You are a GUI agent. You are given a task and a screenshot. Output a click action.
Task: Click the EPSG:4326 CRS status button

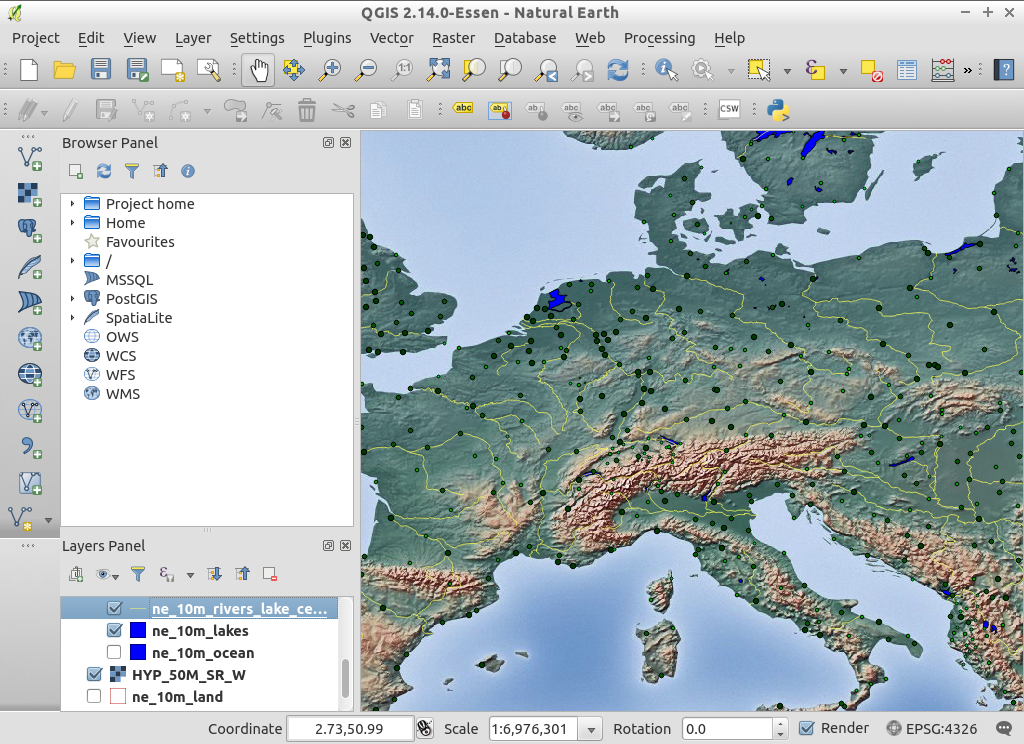(x=932, y=728)
